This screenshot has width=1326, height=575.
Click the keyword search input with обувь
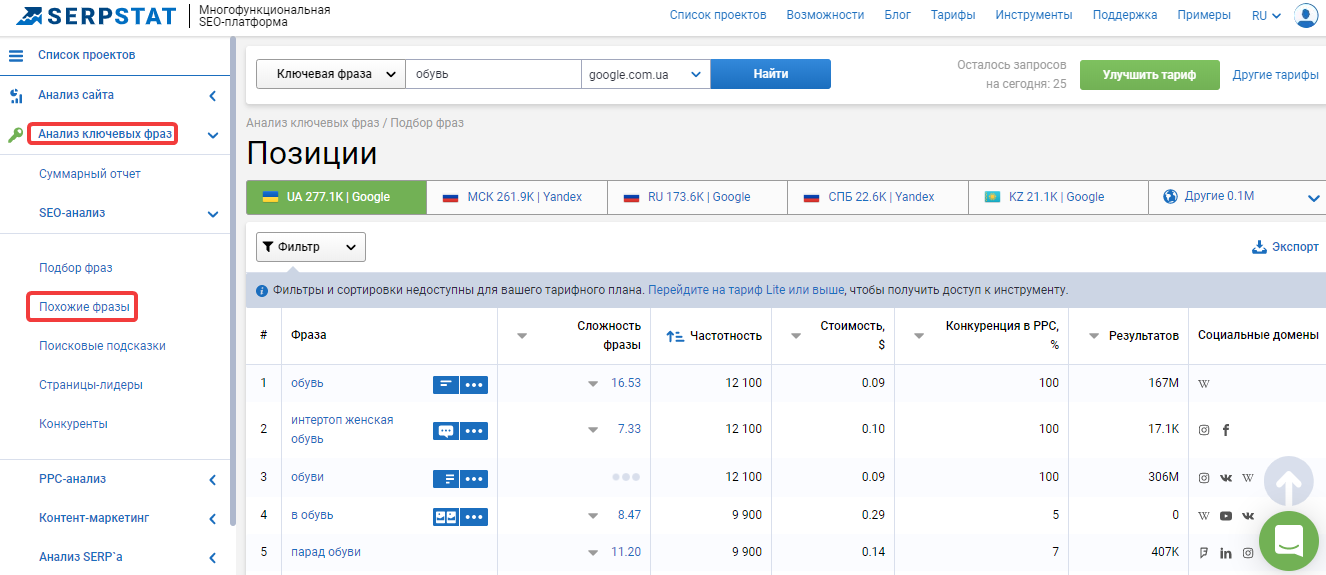click(x=494, y=74)
